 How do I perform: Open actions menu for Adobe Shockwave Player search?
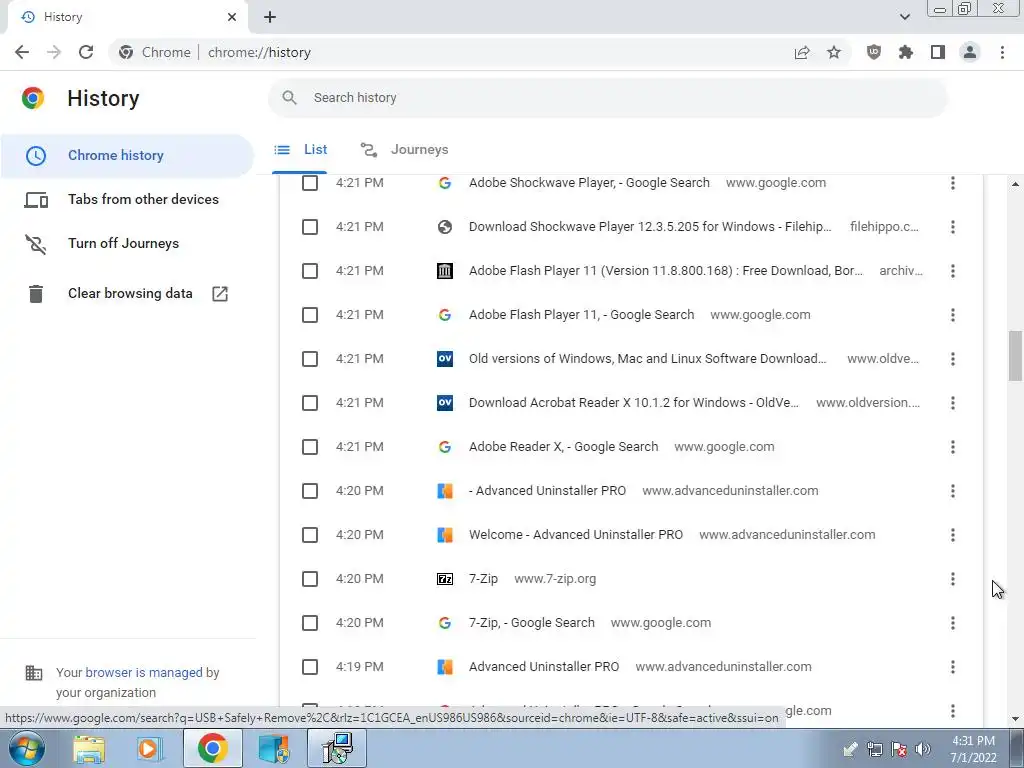point(953,183)
